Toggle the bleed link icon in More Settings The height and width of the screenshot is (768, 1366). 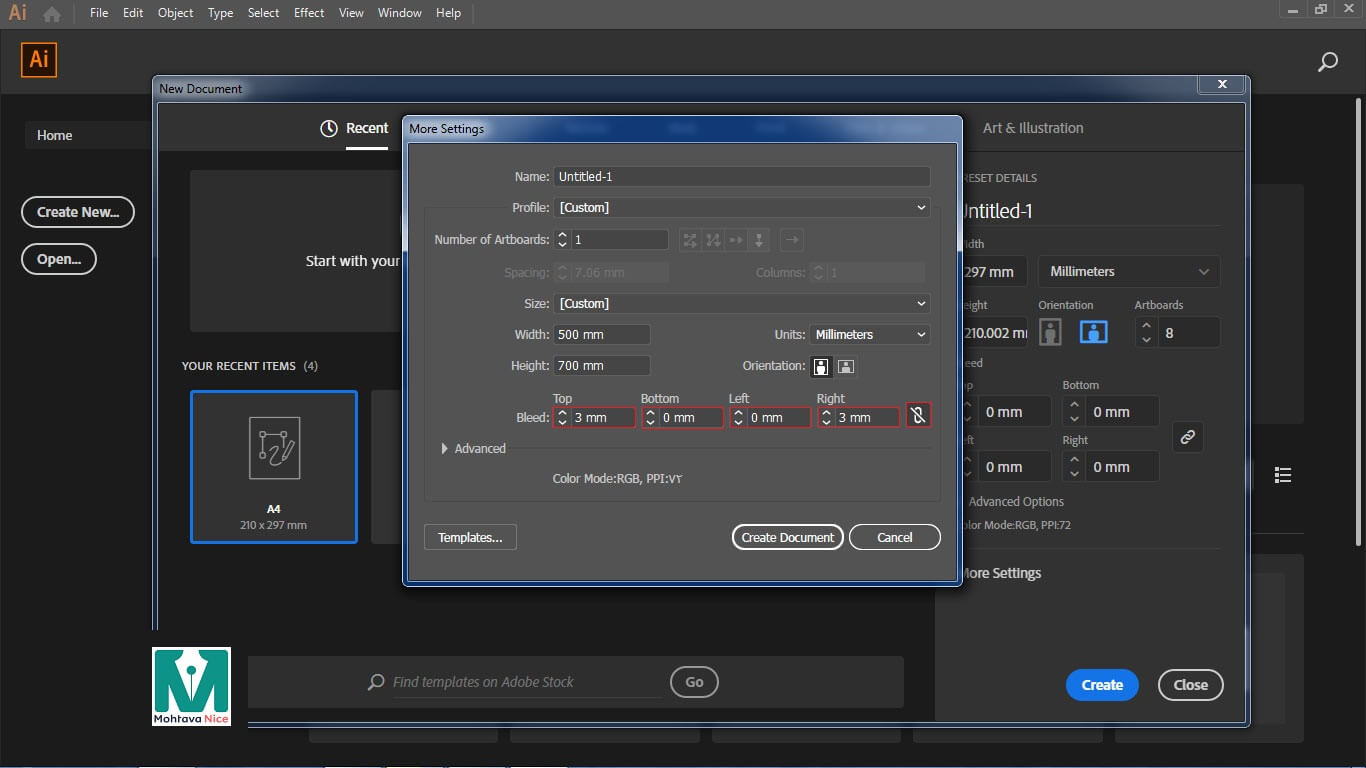[918, 416]
